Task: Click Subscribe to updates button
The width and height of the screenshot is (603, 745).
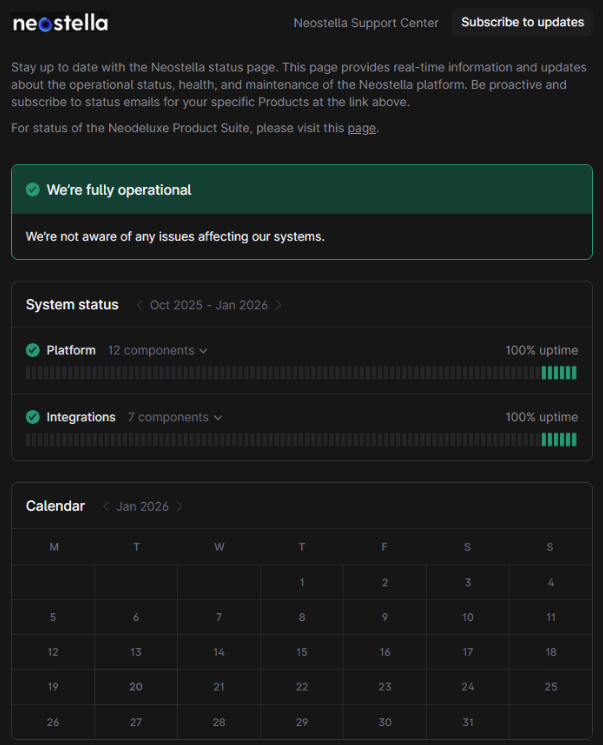Action: pyautogui.click(x=522, y=22)
